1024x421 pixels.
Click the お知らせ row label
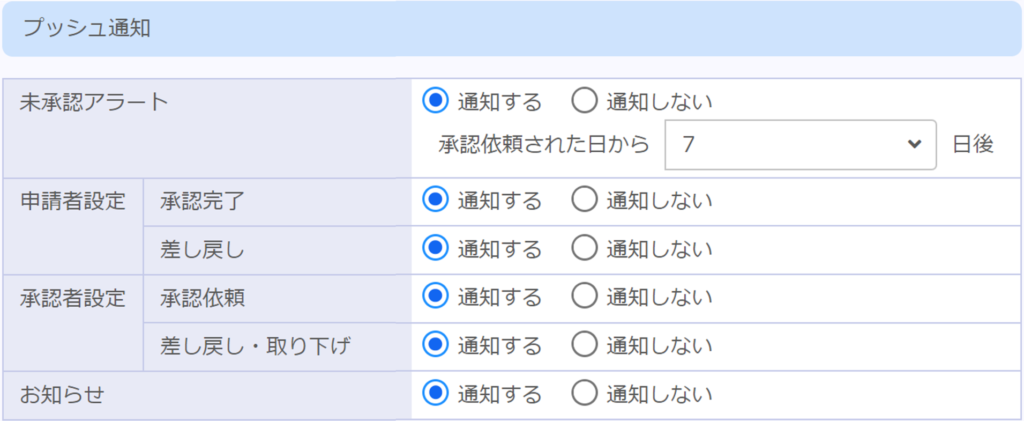(x=62, y=394)
